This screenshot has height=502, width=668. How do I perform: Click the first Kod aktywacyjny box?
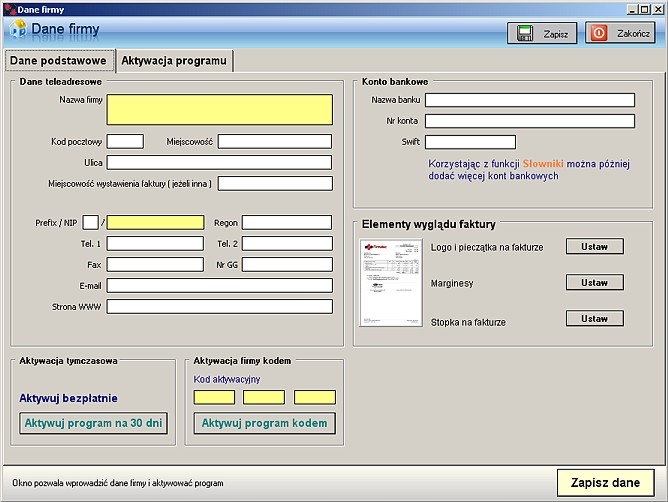point(214,397)
